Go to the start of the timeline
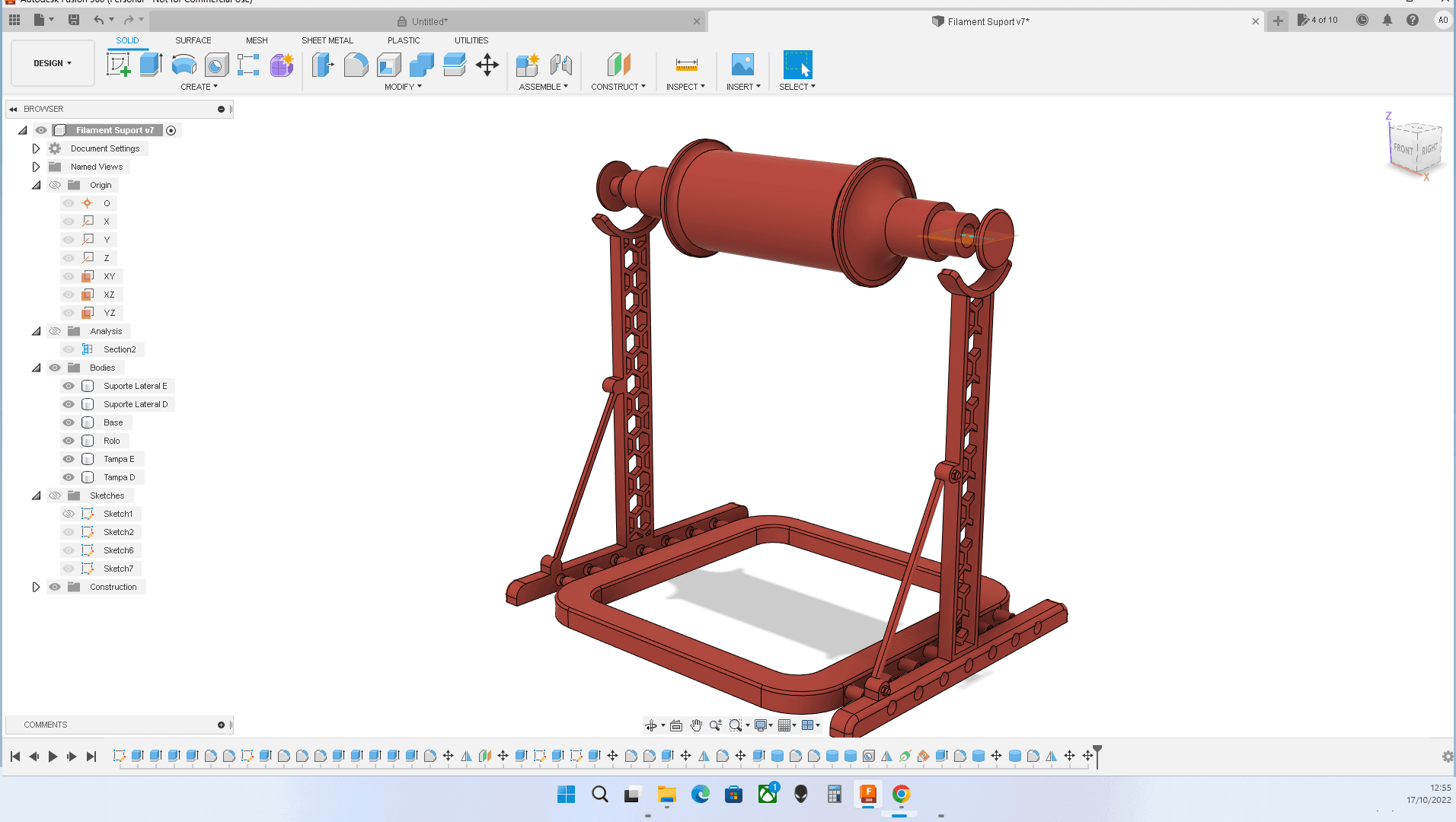The image size is (1456, 822). click(15, 757)
